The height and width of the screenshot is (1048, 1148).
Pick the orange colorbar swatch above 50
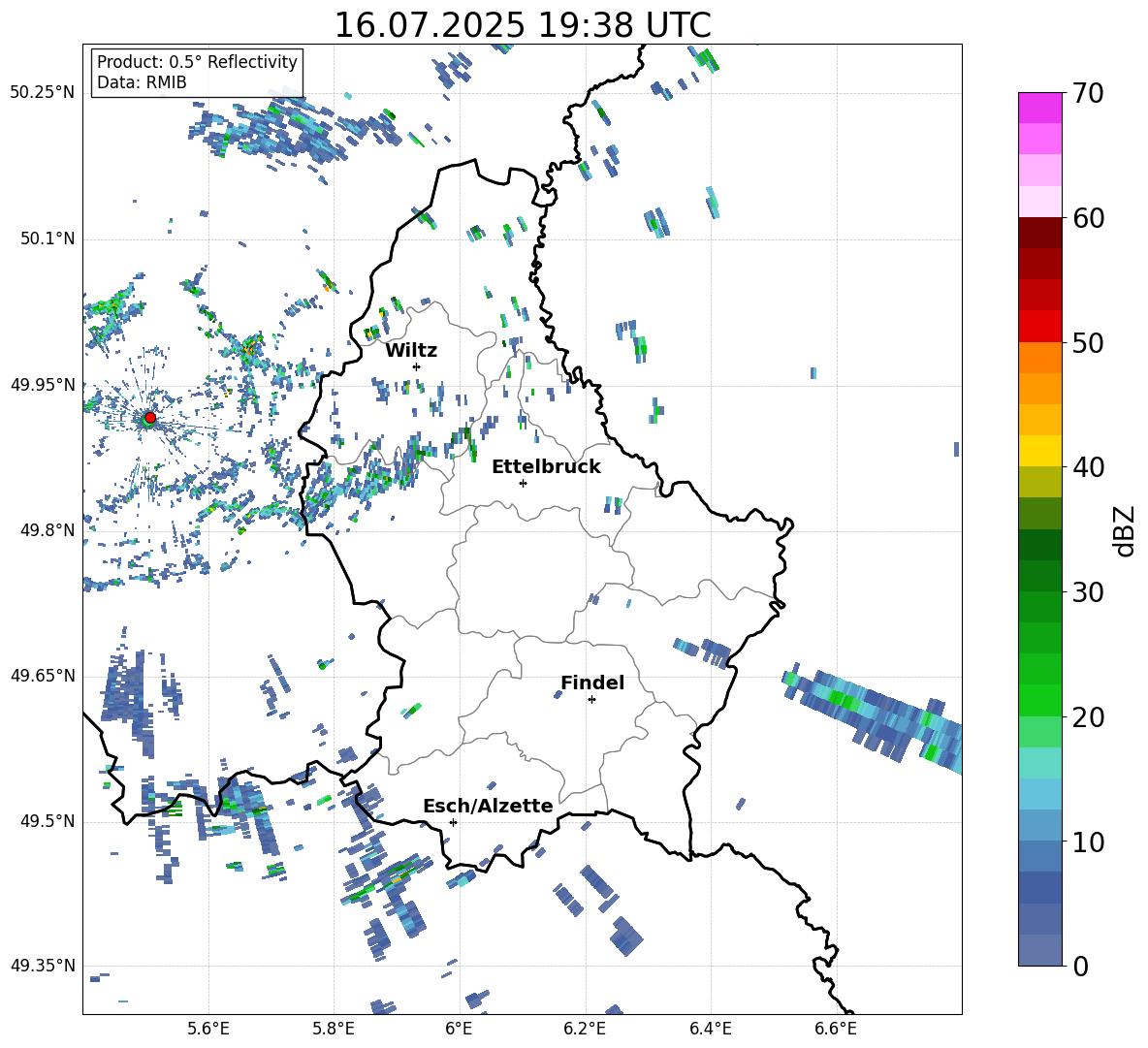(1039, 358)
